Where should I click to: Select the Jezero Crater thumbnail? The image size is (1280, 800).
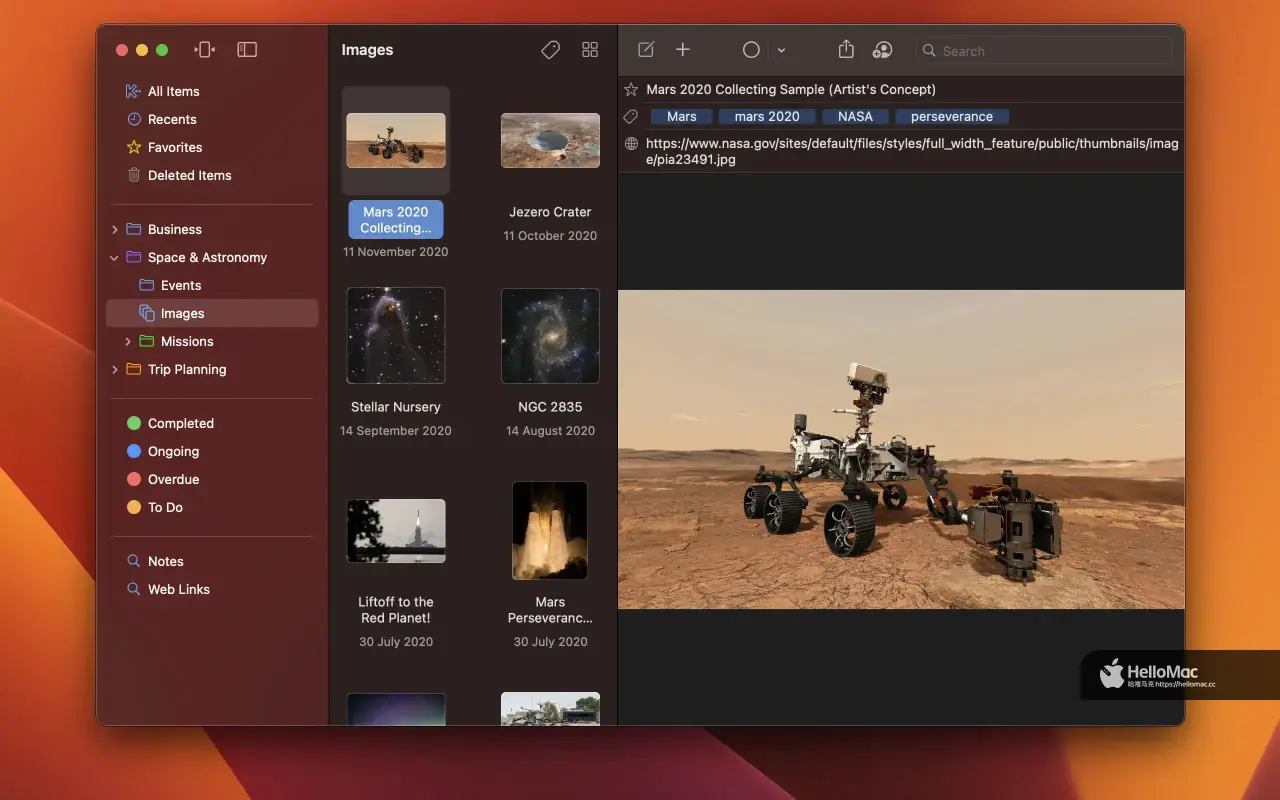550,140
